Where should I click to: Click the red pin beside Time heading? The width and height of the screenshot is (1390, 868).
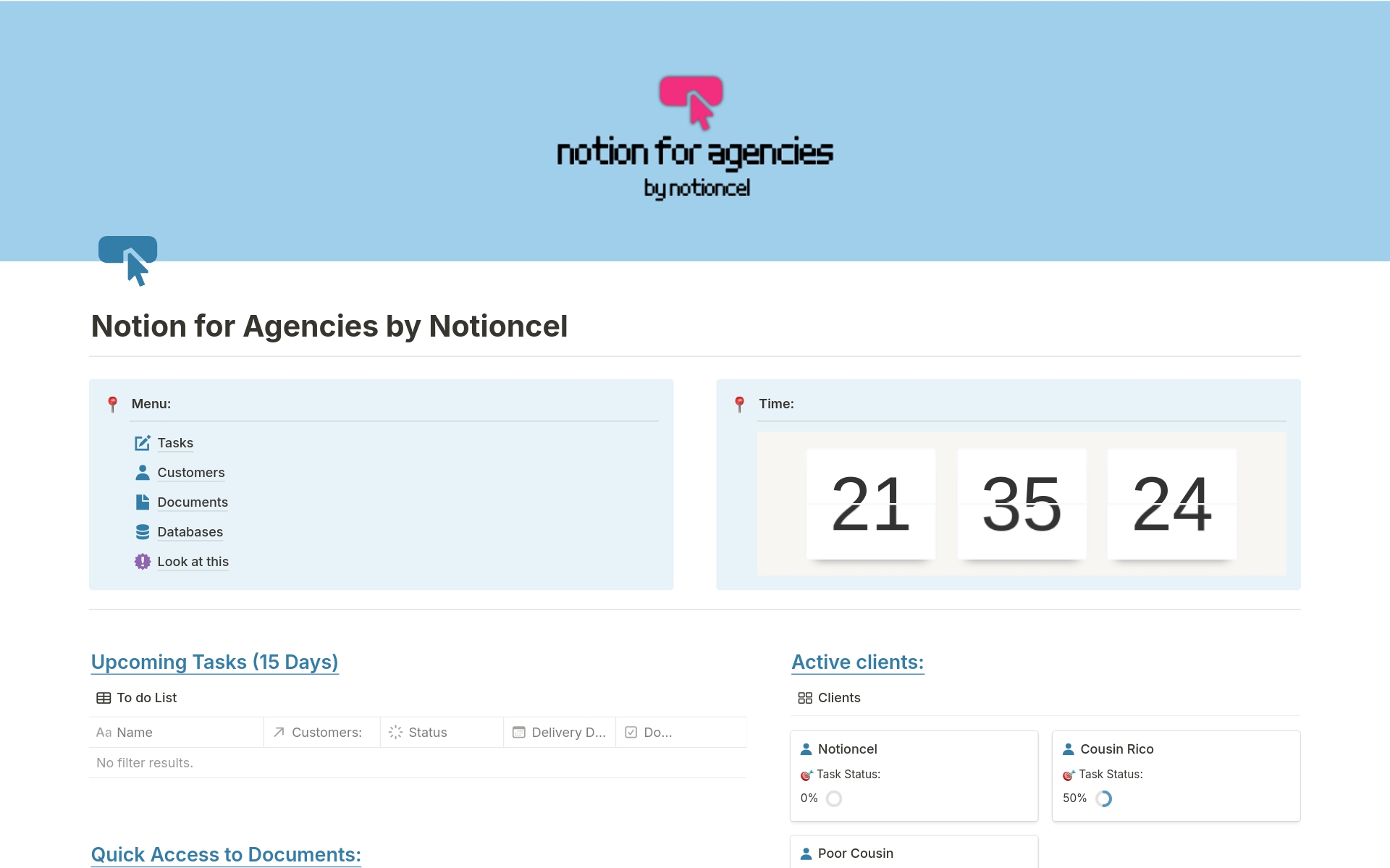[739, 404]
